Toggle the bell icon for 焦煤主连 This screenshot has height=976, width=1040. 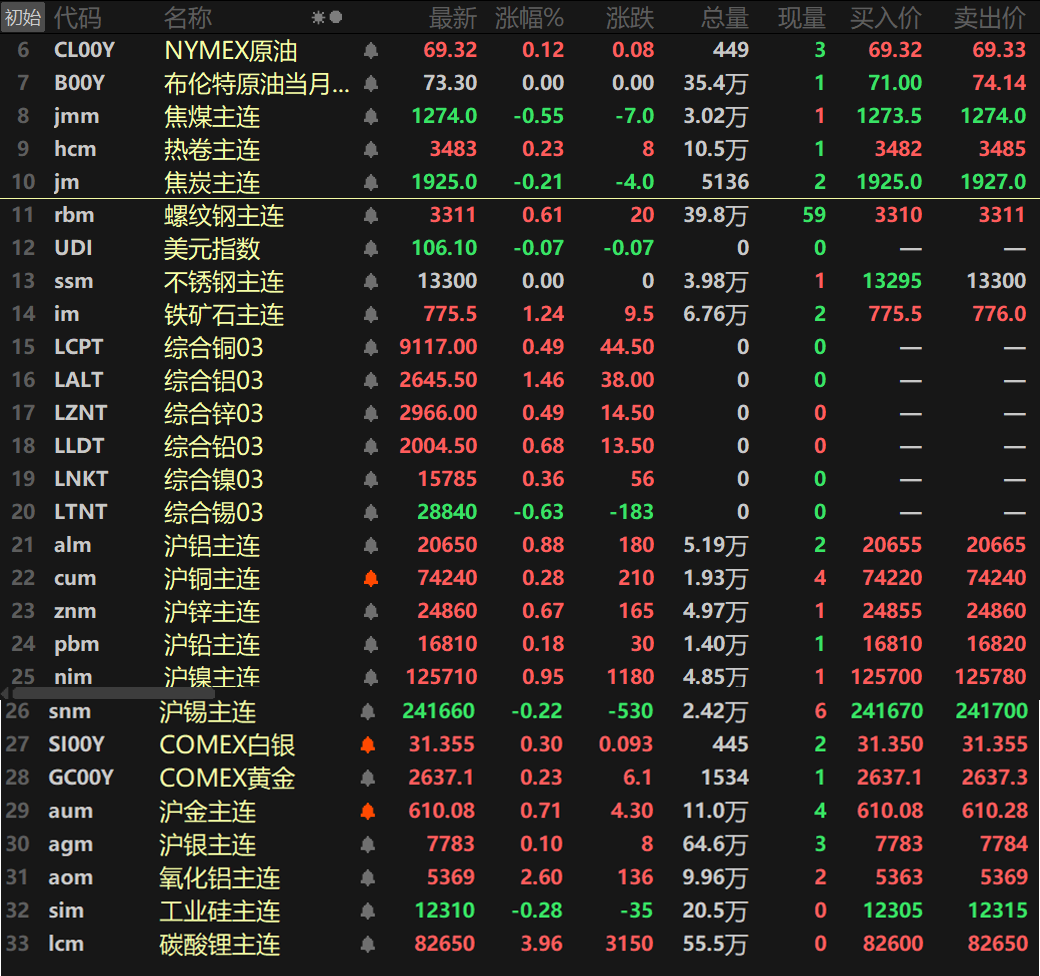[x=370, y=116]
